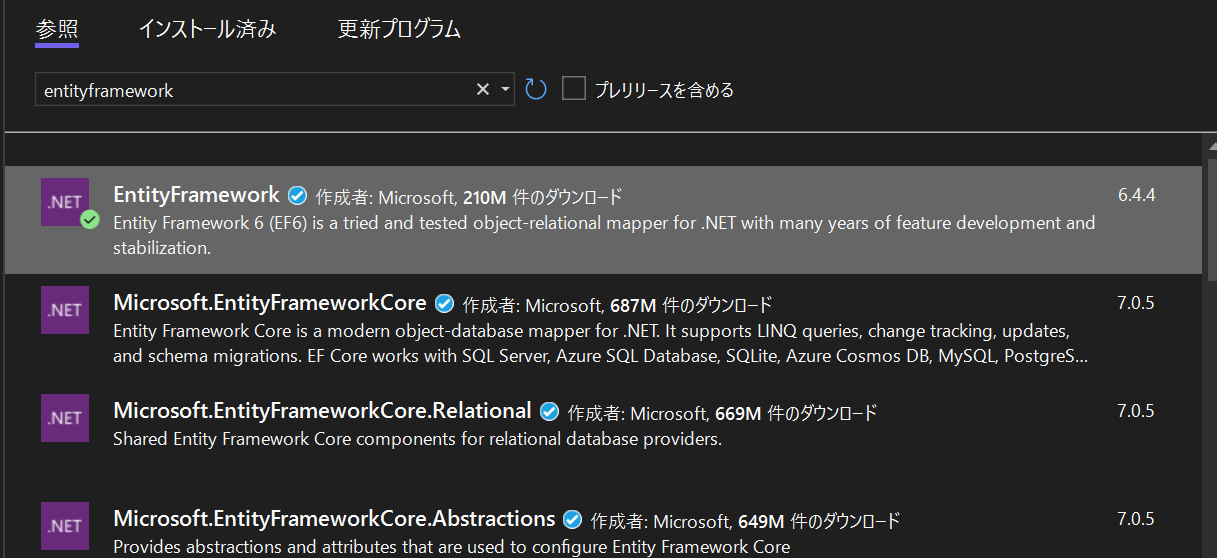Click the EntityFramework .NET package icon

tap(65, 202)
